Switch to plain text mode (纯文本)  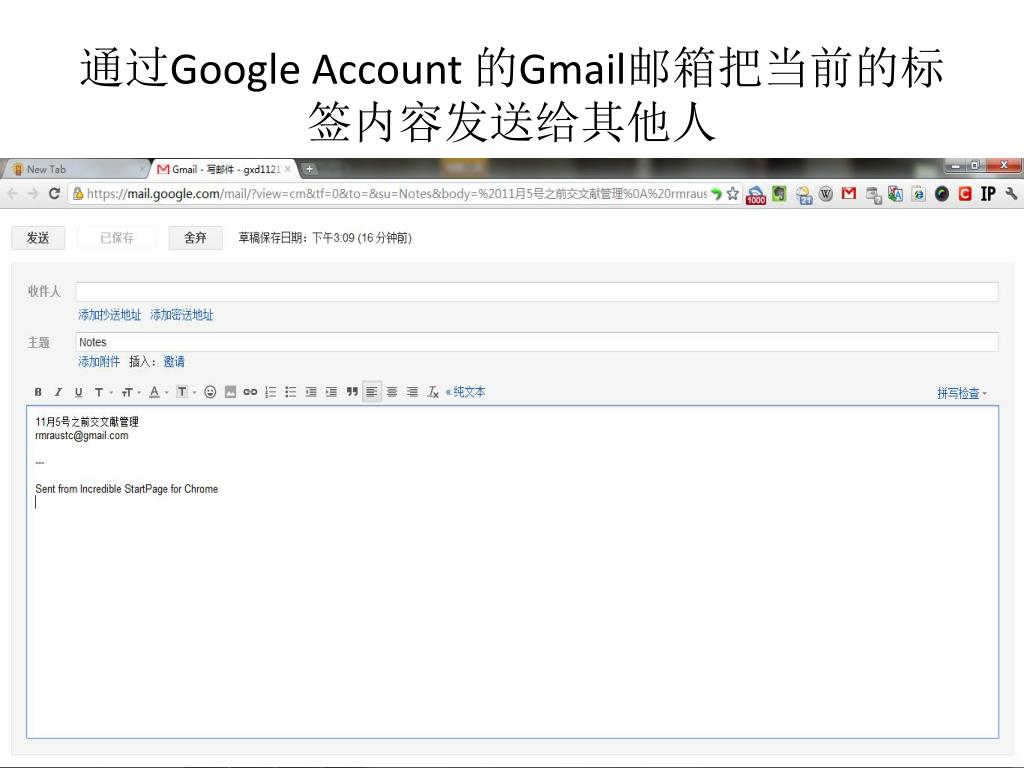pos(466,392)
